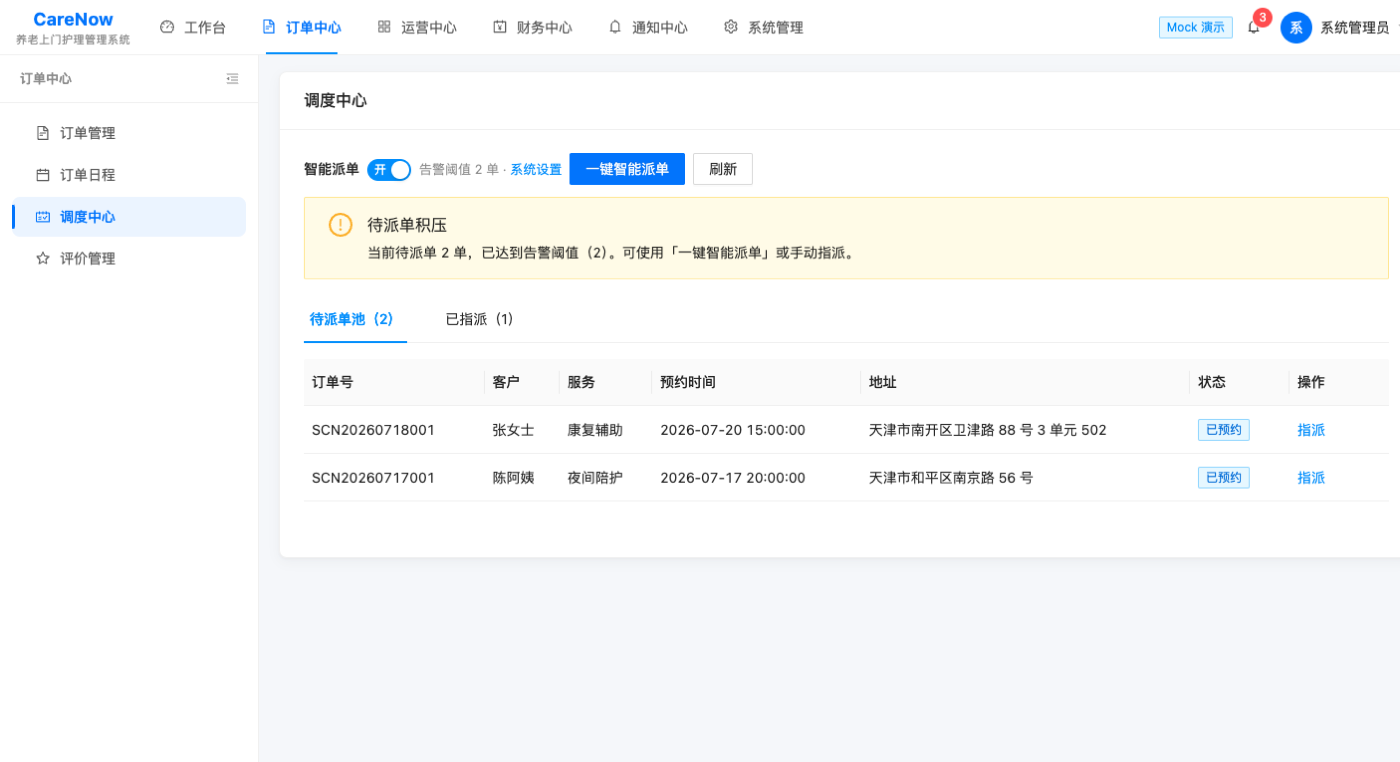Open 系统管理 menu item
The height and width of the screenshot is (762, 1400).
764,27
